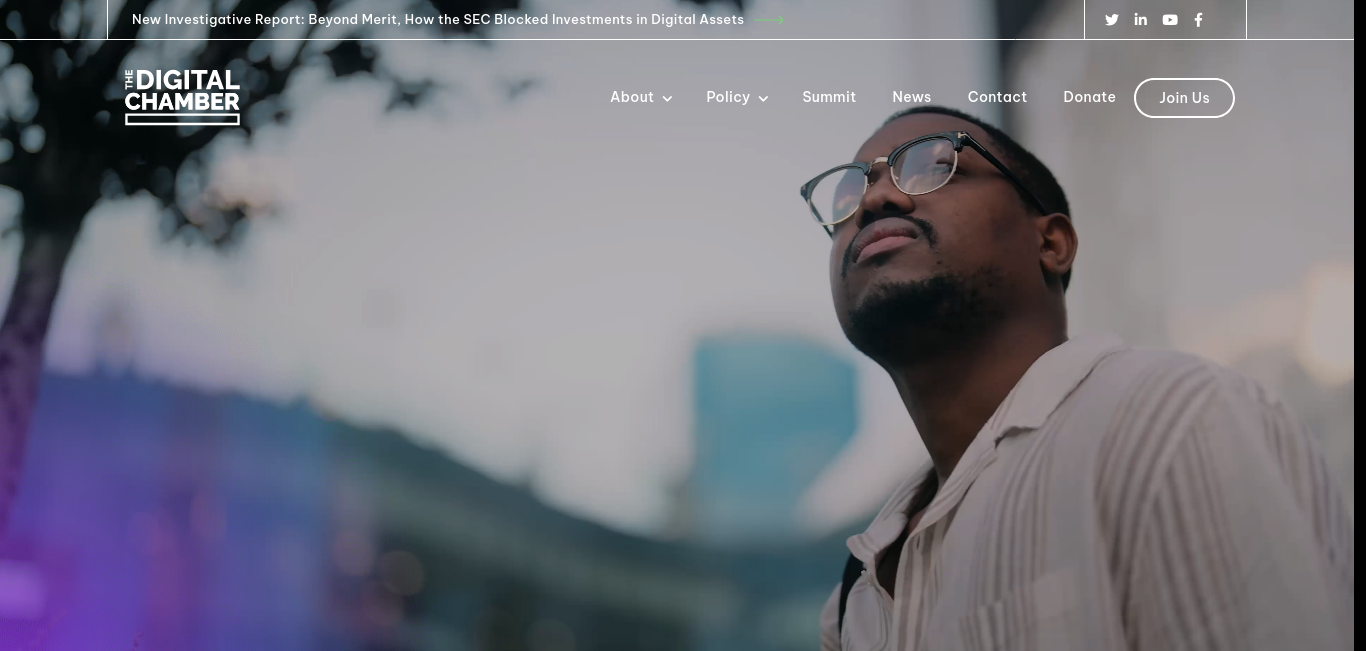1366x651 pixels.
Task: Read the New Investigative Report announcement
Action: [438, 20]
